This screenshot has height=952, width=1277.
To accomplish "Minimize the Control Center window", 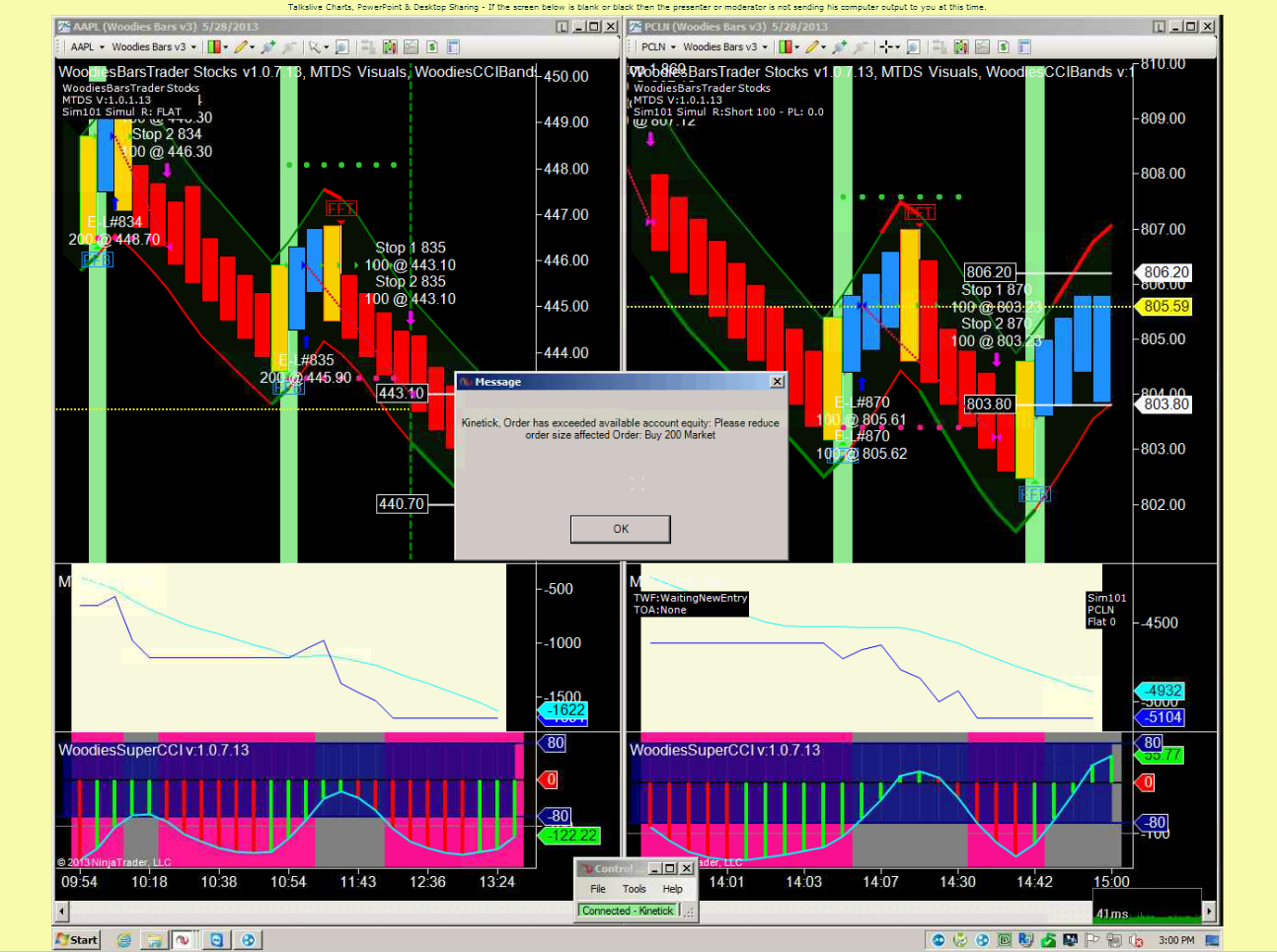I will [654, 869].
